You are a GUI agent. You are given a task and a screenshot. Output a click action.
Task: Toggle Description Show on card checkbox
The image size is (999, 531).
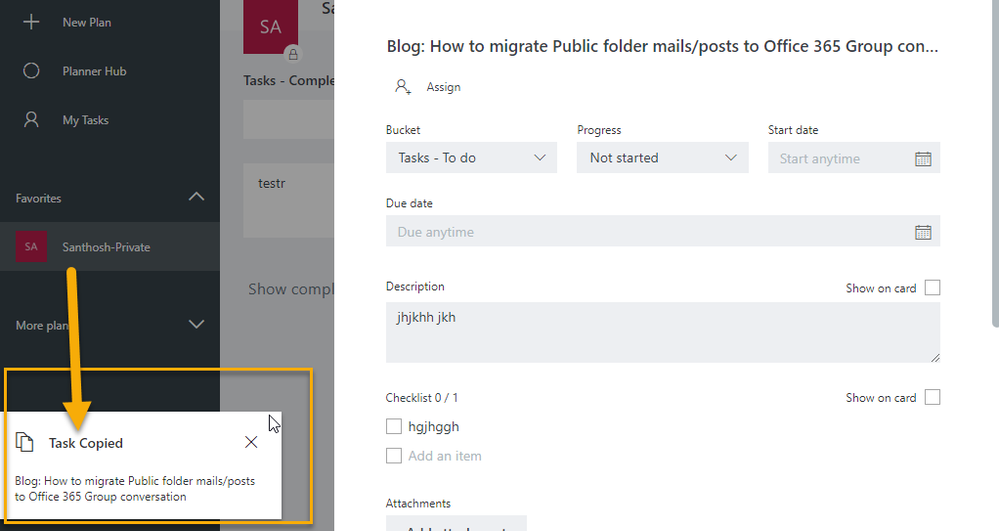point(932,287)
